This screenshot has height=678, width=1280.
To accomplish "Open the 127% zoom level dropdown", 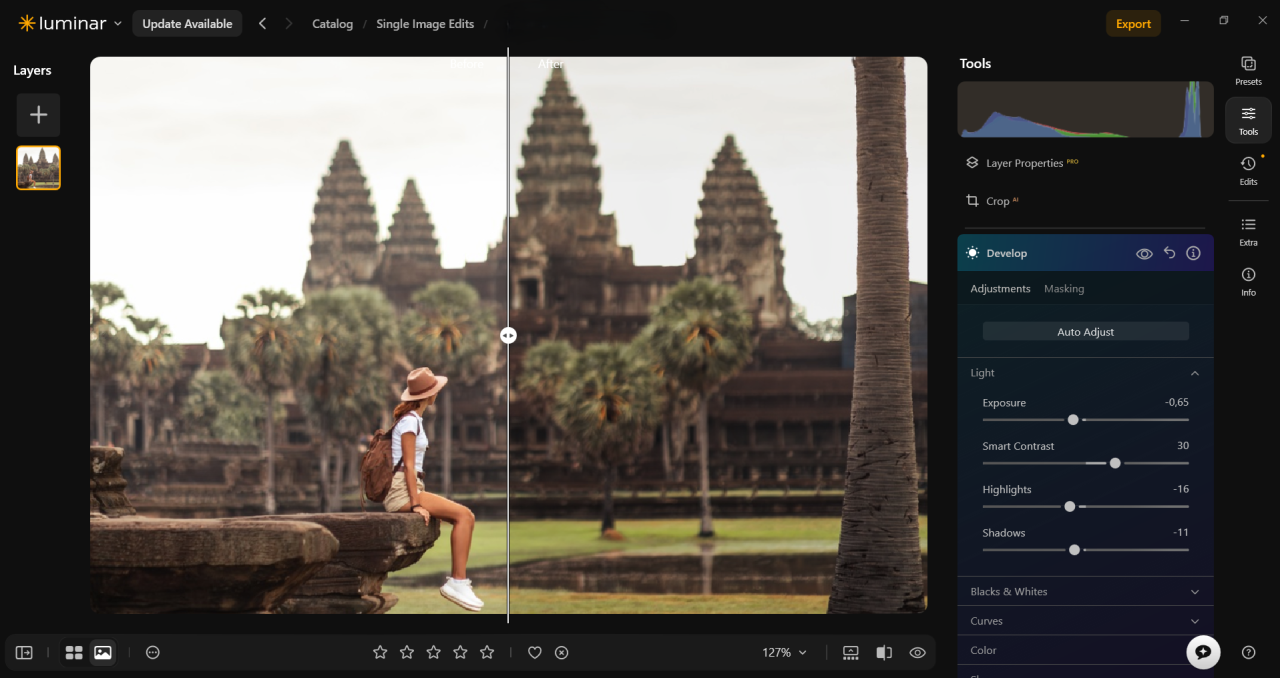I will [784, 652].
